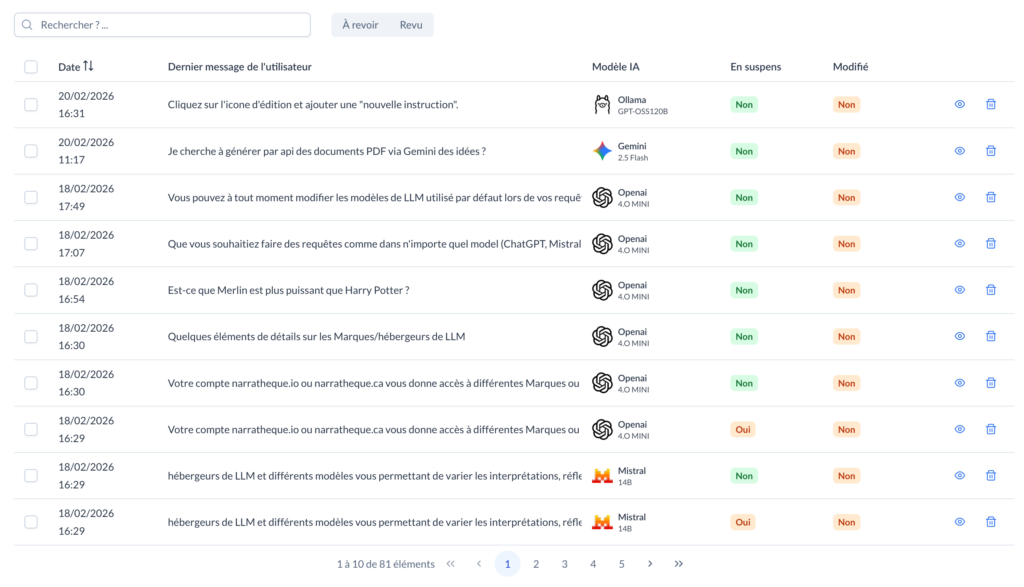
Task: View the Harry Potter Merlin conversation
Action: pyautogui.click(x=959, y=290)
